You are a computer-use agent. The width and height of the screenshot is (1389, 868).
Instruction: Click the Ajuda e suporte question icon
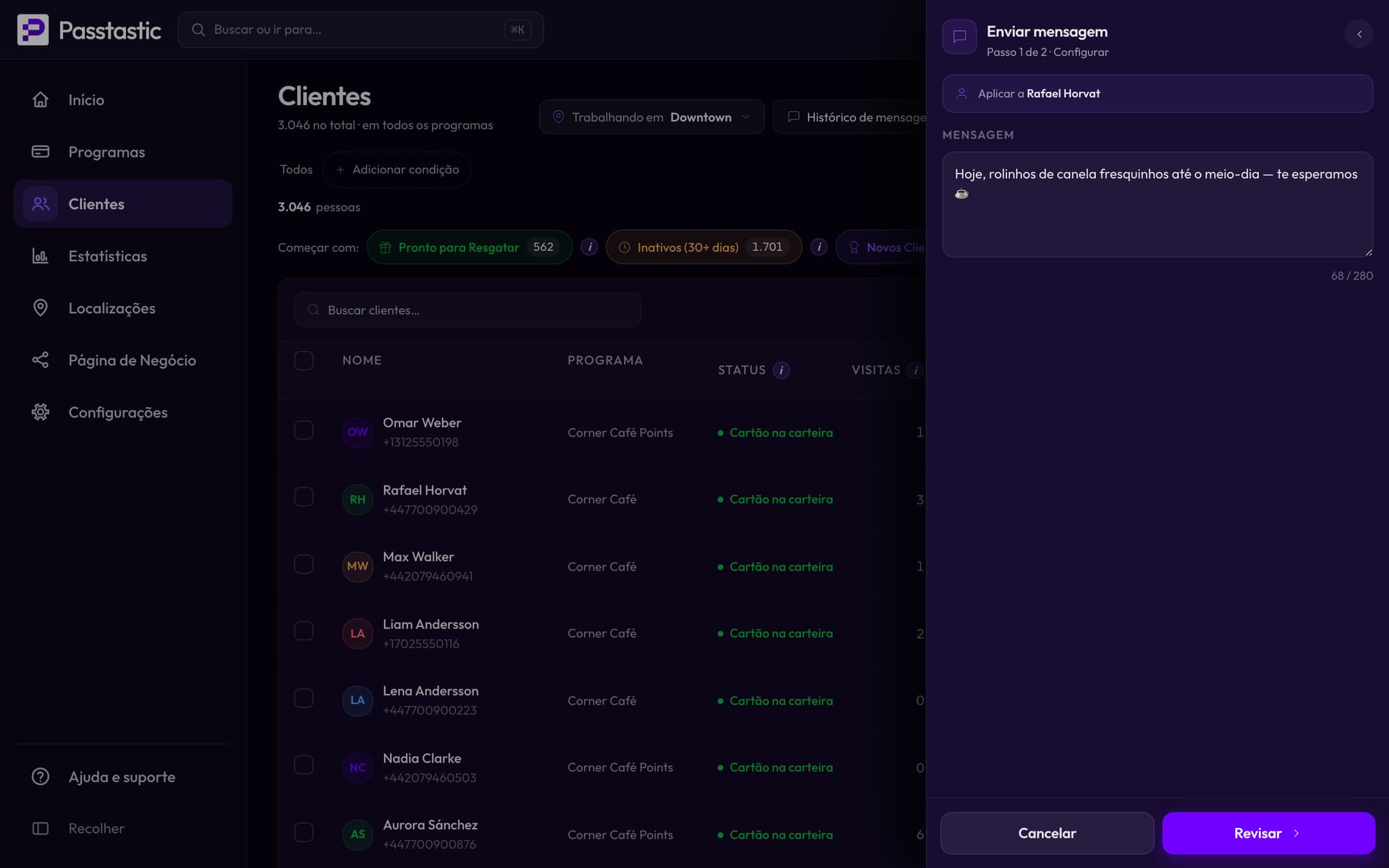[41, 776]
